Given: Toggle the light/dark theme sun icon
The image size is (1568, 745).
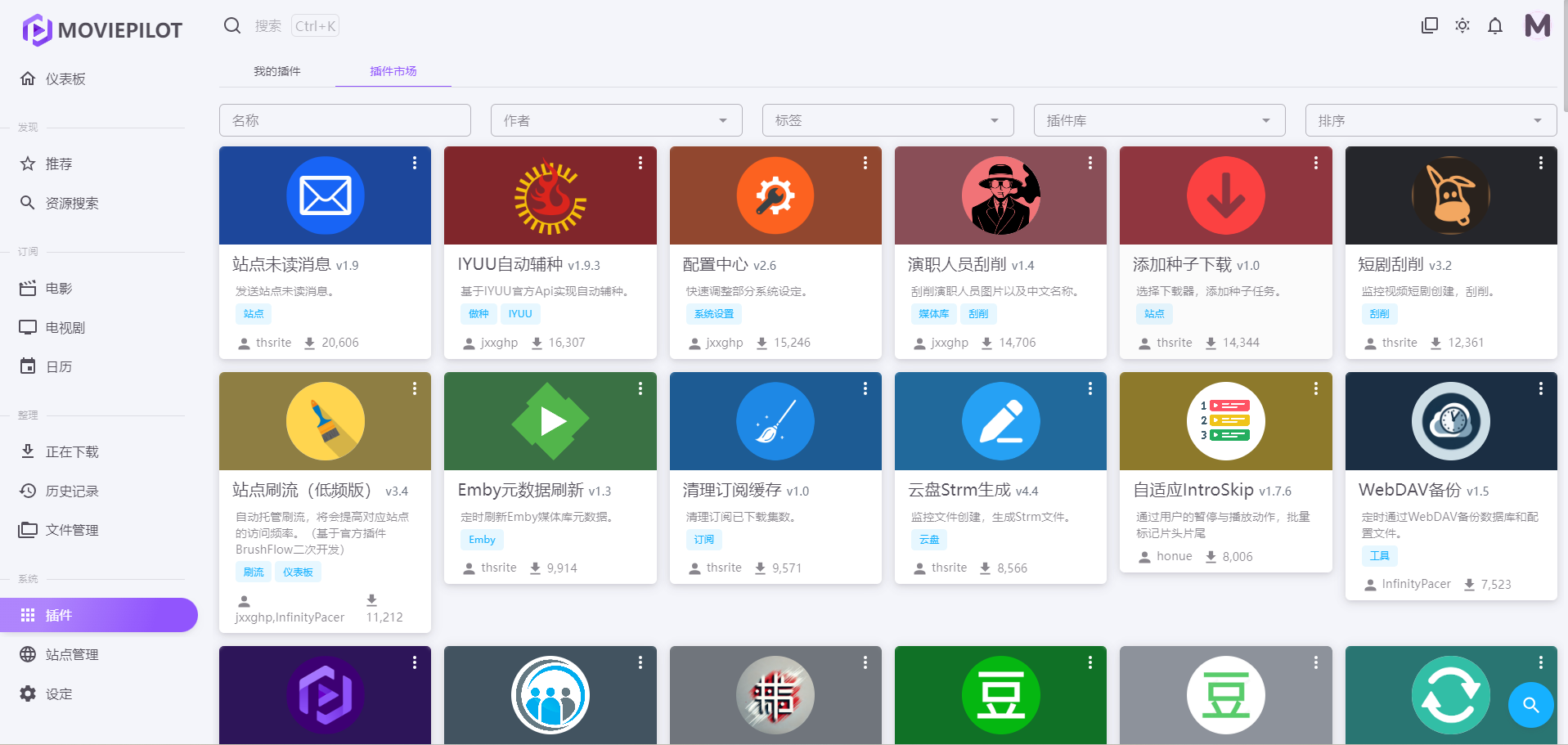Looking at the screenshot, I should click(1462, 26).
